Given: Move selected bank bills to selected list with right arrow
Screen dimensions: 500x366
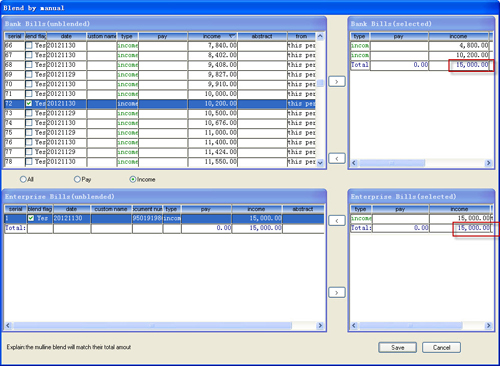Looking at the screenshot, I should coord(337,81).
